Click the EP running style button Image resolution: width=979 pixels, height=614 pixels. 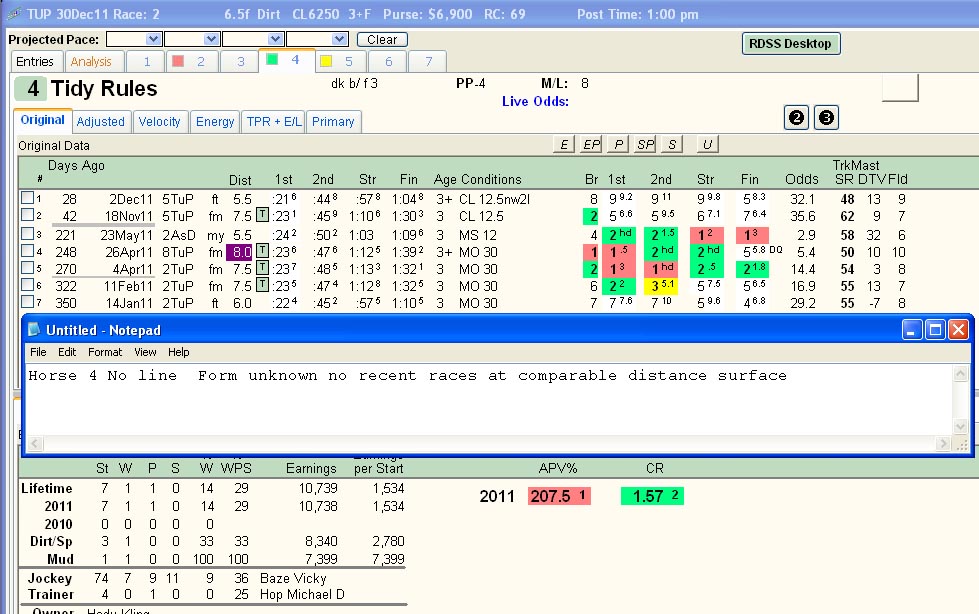[591, 144]
